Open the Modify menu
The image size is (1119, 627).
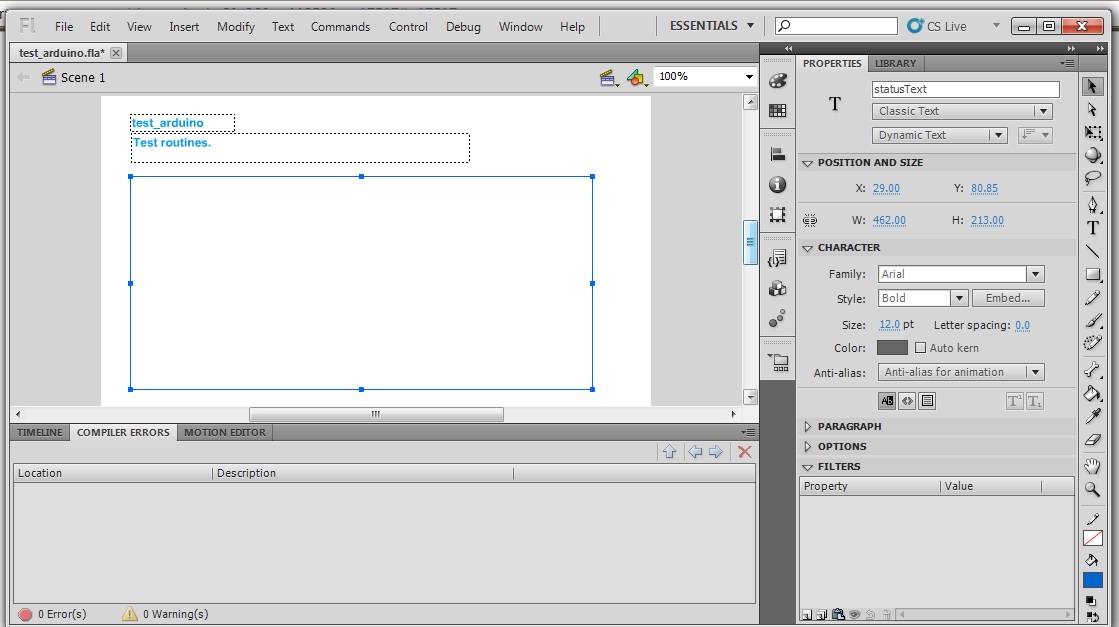click(x=236, y=26)
